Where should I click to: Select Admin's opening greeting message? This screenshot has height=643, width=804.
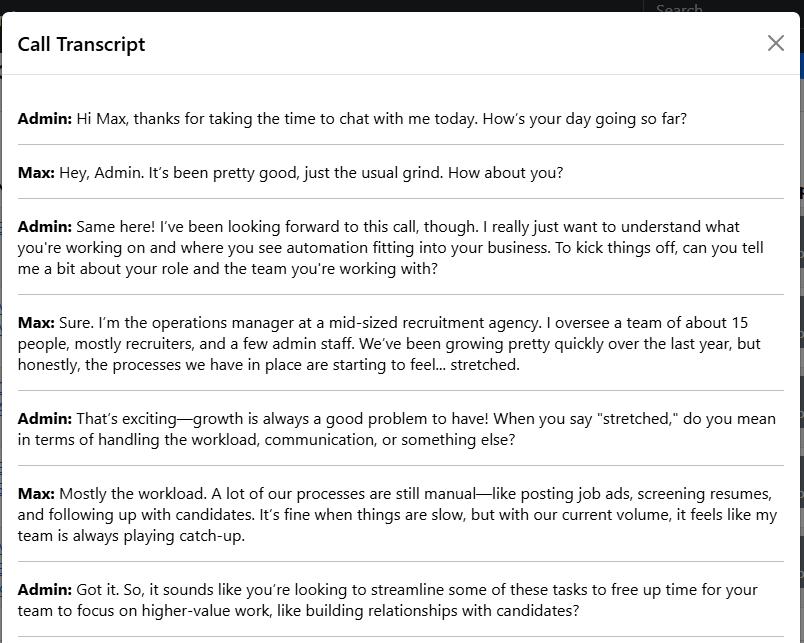coord(350,118)
